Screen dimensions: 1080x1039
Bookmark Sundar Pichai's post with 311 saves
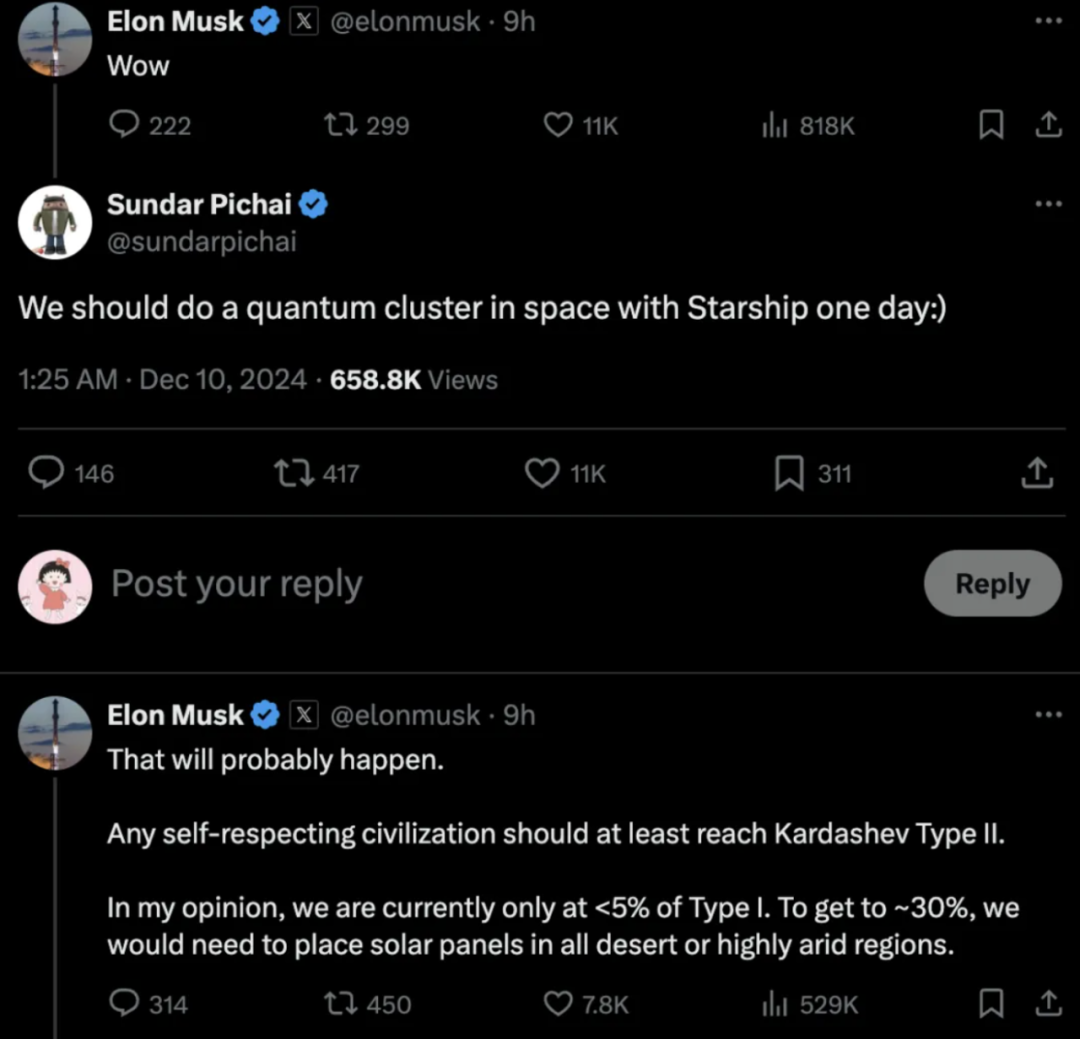[x=789, y=473]
